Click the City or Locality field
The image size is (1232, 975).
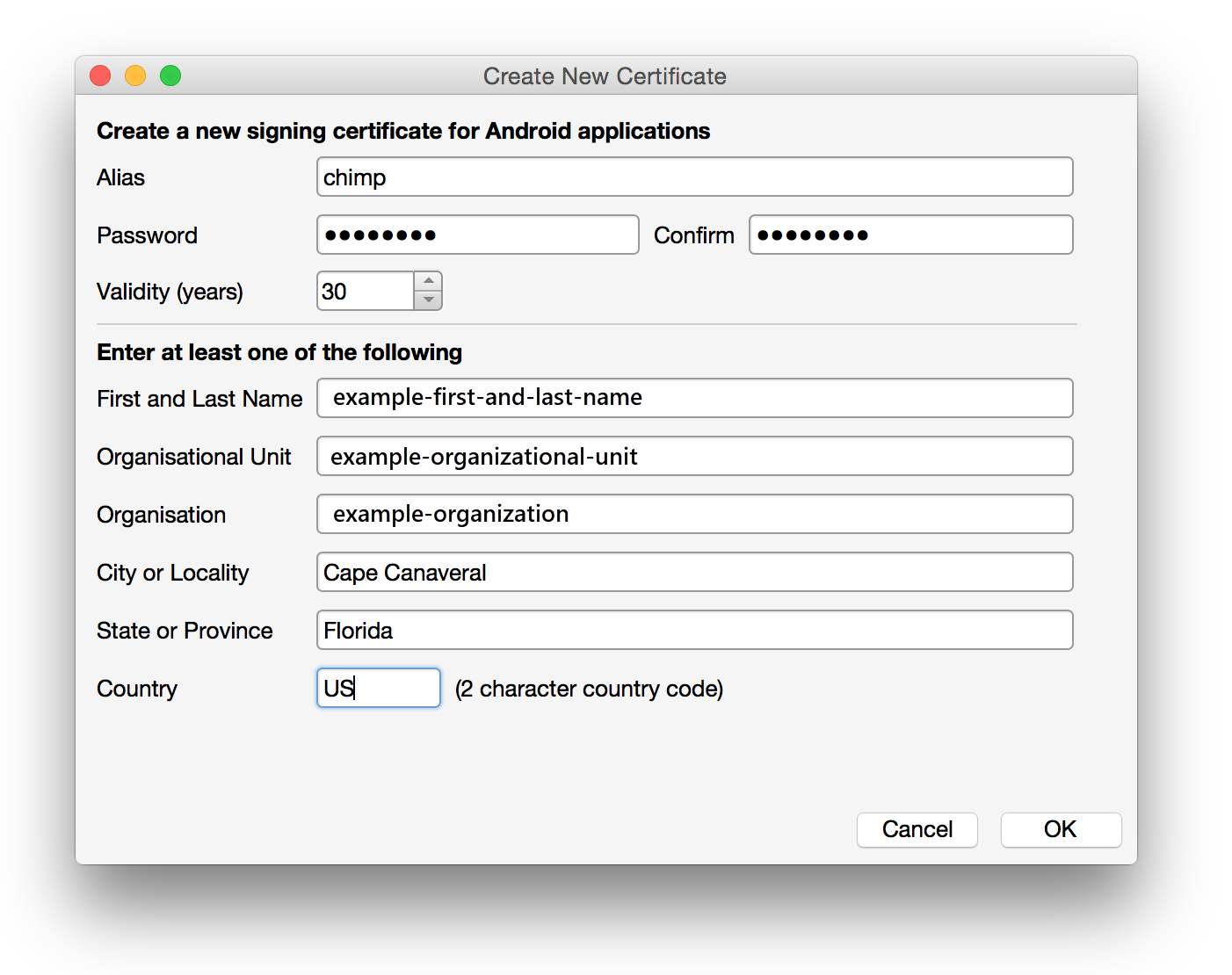[x=694, y=573]
